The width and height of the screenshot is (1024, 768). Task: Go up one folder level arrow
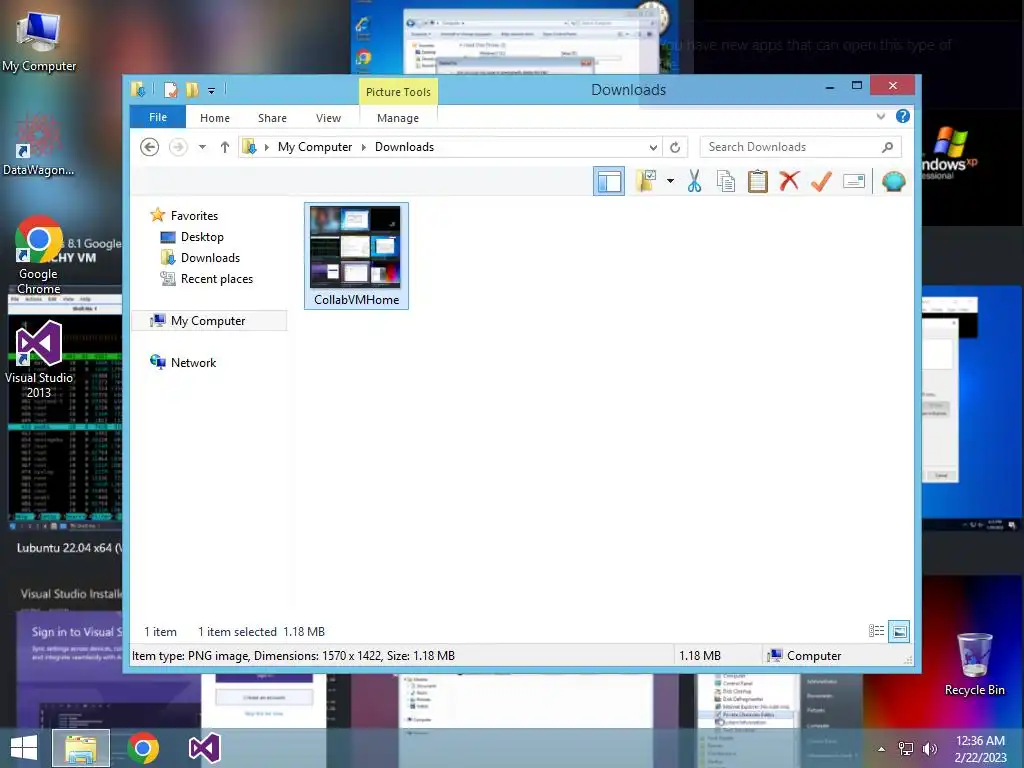(225, 147)
